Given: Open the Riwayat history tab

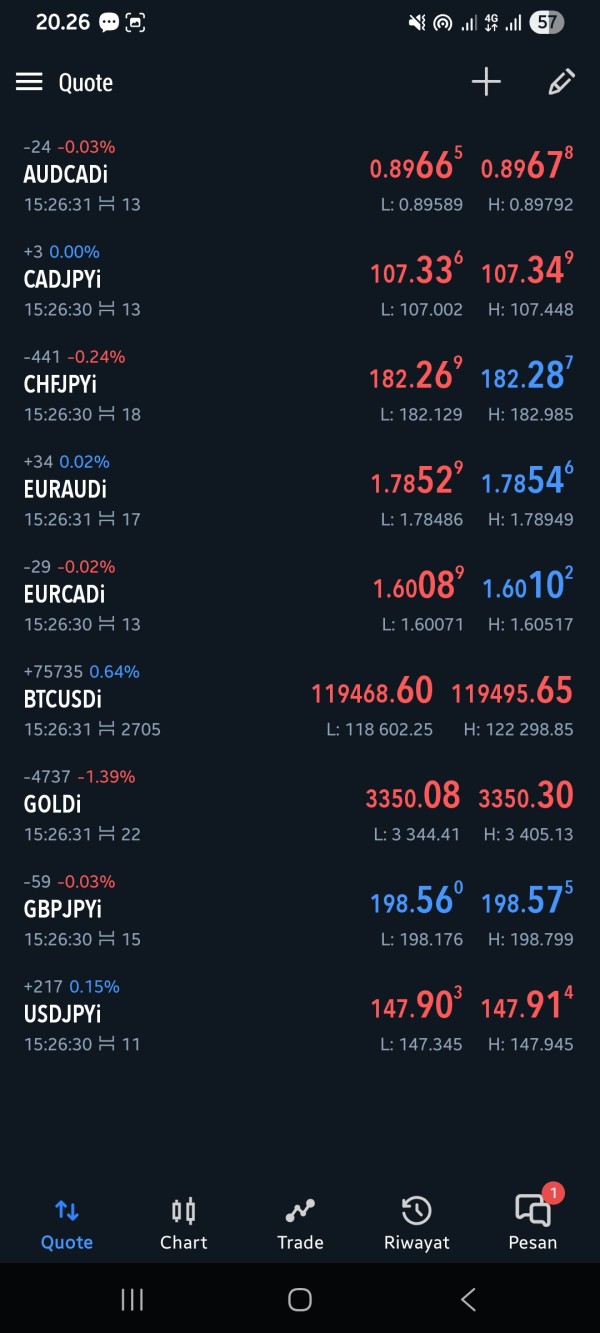Looking at the screenshot, I should coord(416,1224).
